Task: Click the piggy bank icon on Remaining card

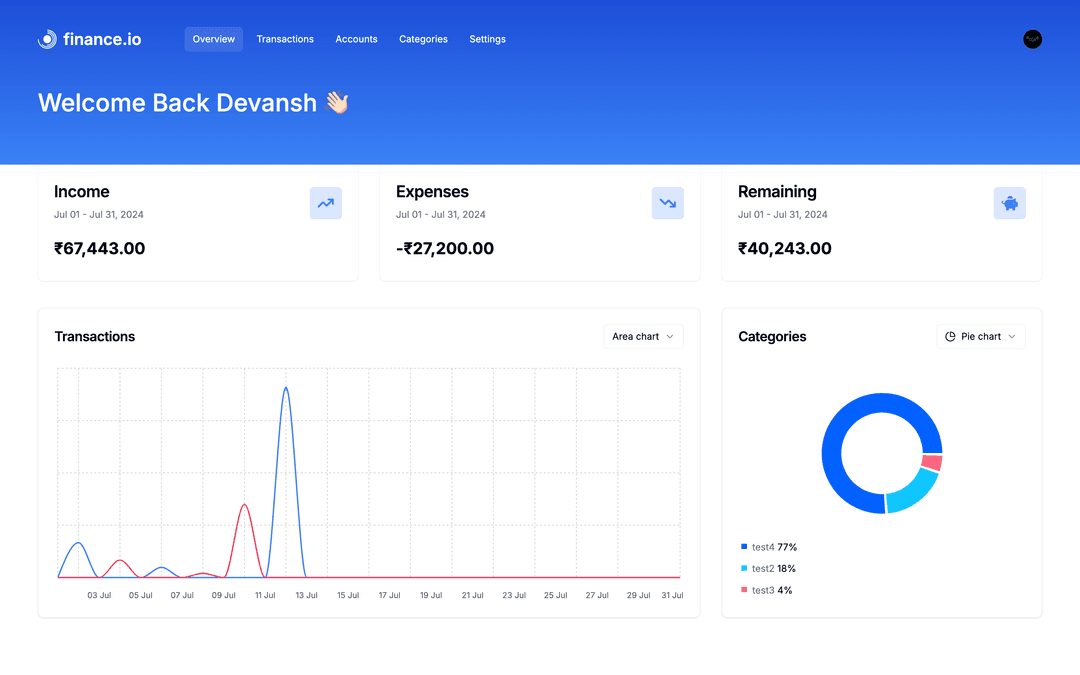Action: click(1009, 203)
